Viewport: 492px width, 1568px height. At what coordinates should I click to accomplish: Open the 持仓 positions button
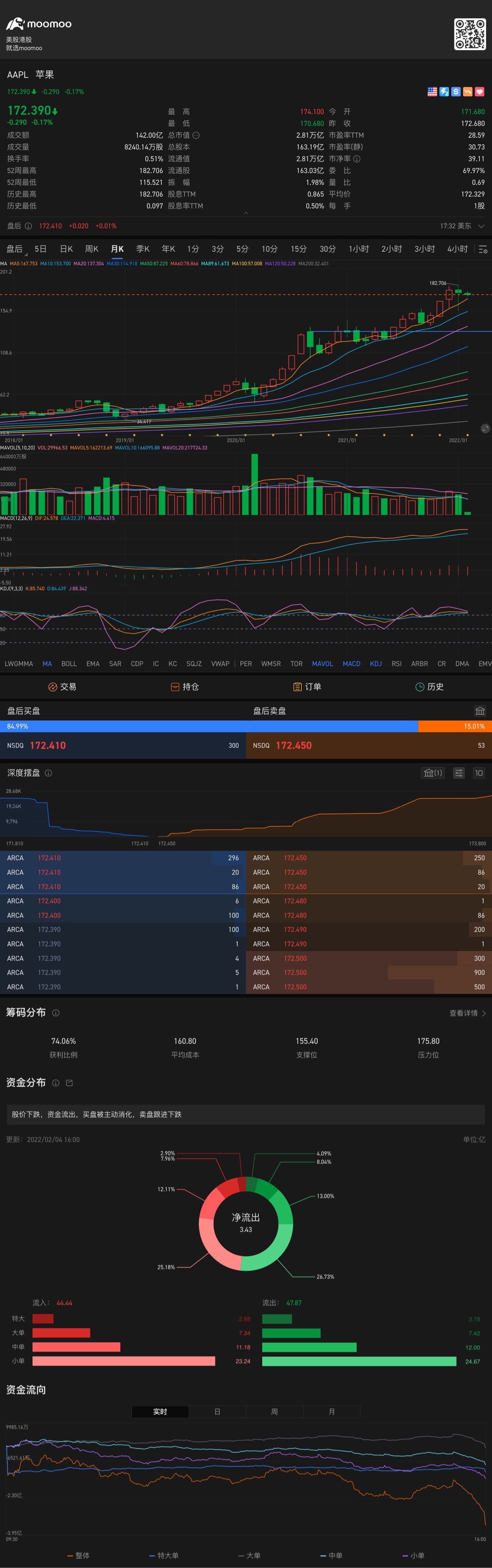[184, 687]
